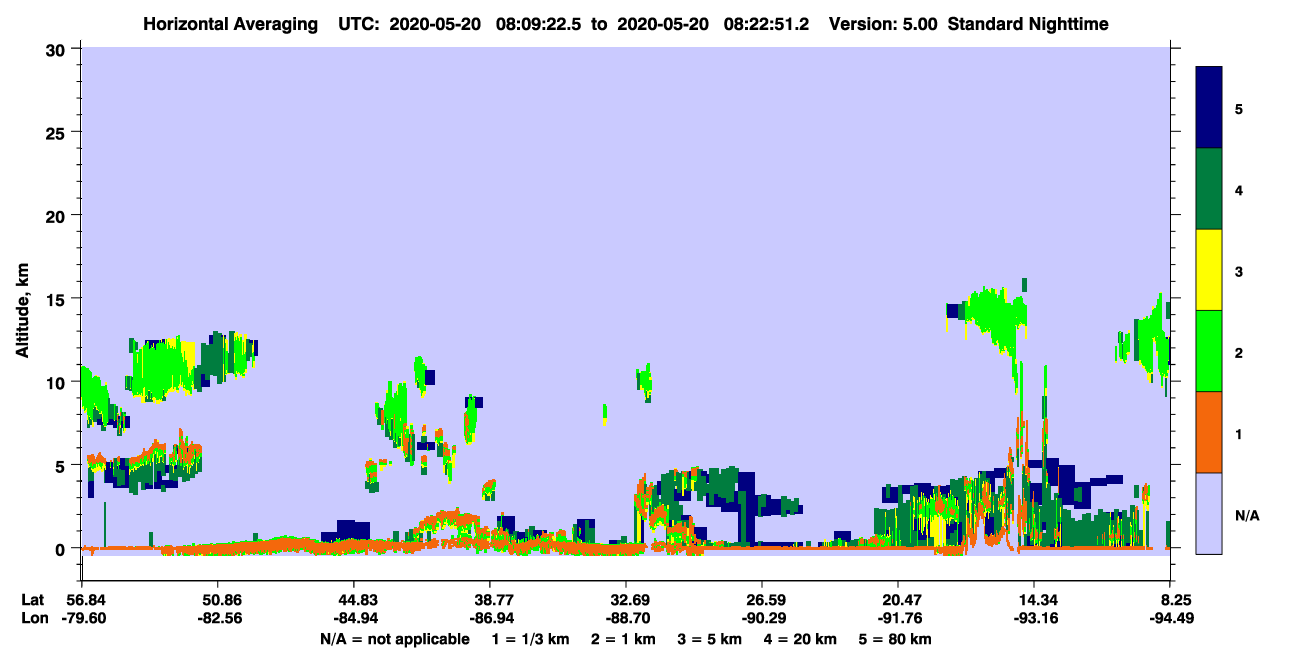
Task: Click the lavender N/A colorbar segment
Action: (x=1209, y=513)
